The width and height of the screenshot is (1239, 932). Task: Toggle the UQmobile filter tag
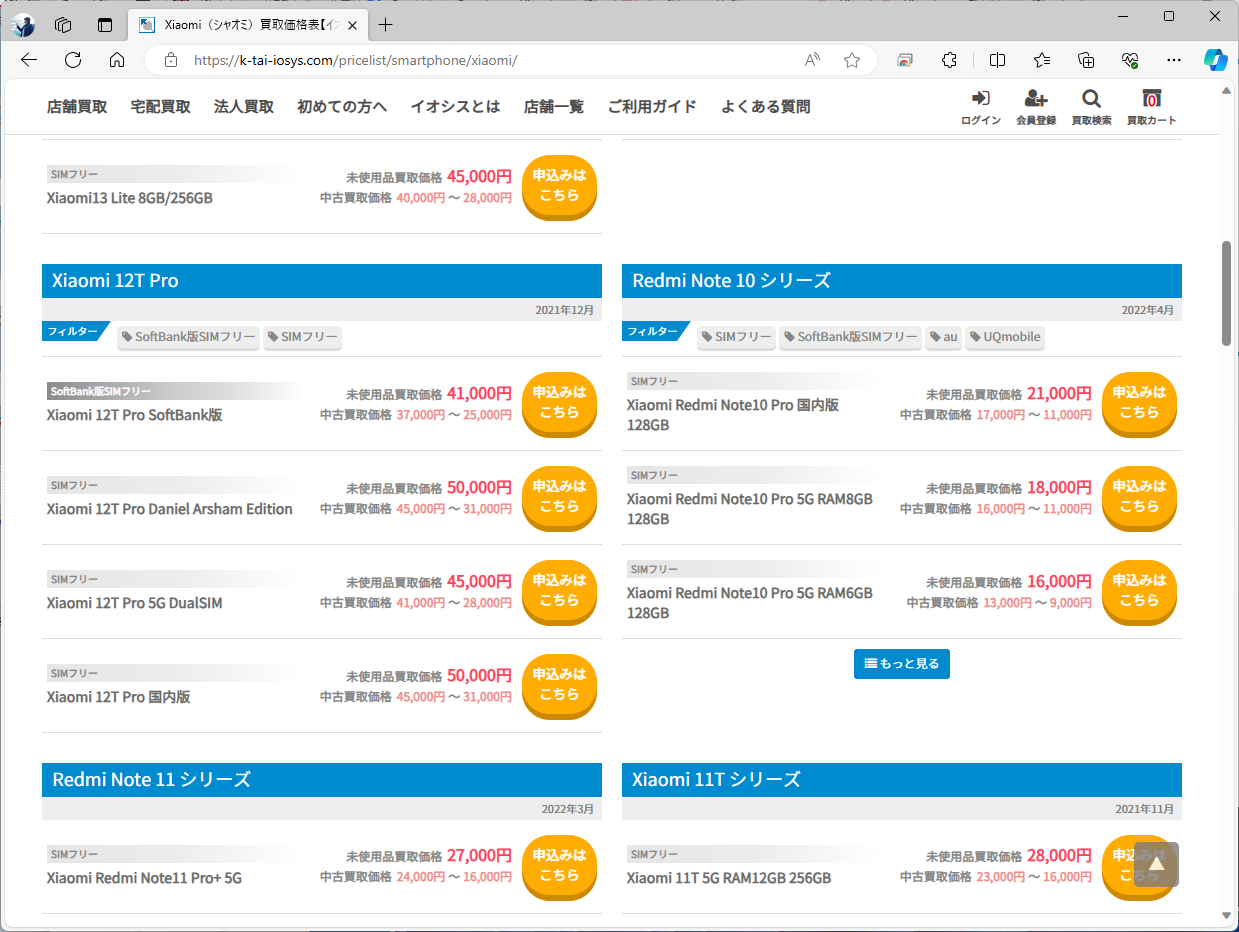[1004, 337]
